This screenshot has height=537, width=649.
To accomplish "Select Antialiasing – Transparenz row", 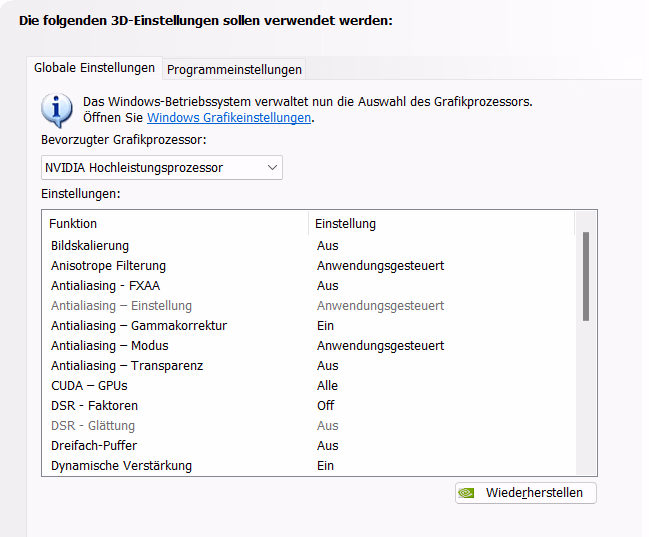I will coord(309,366).
